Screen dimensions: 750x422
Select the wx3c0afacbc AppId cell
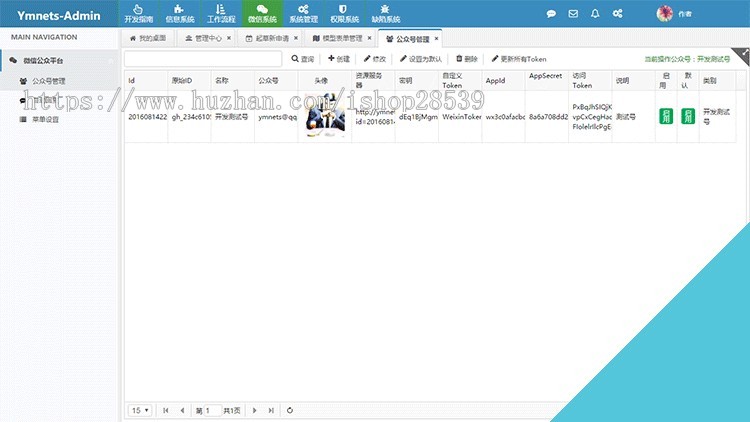click(503, 117)
